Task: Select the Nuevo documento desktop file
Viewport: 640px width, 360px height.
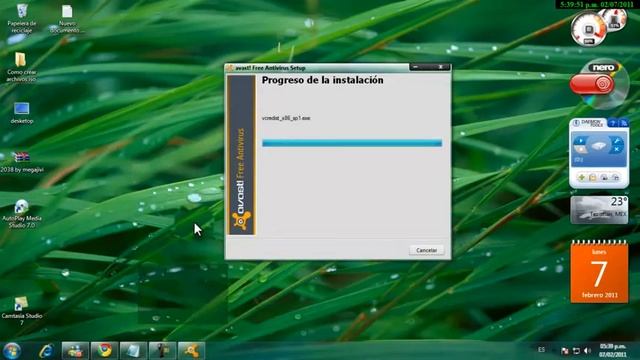Action: tap(67, 18)
